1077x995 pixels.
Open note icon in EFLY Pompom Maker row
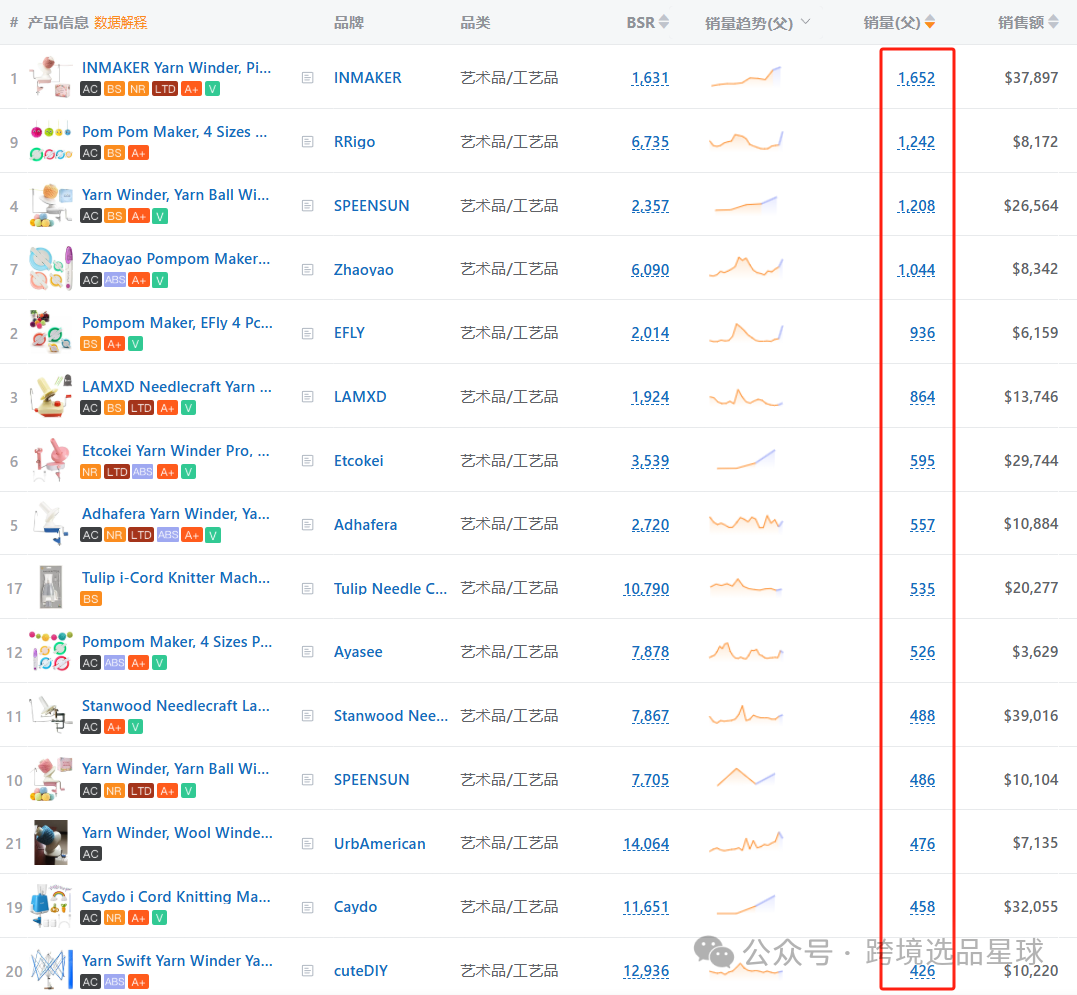(x=308, y=333)
